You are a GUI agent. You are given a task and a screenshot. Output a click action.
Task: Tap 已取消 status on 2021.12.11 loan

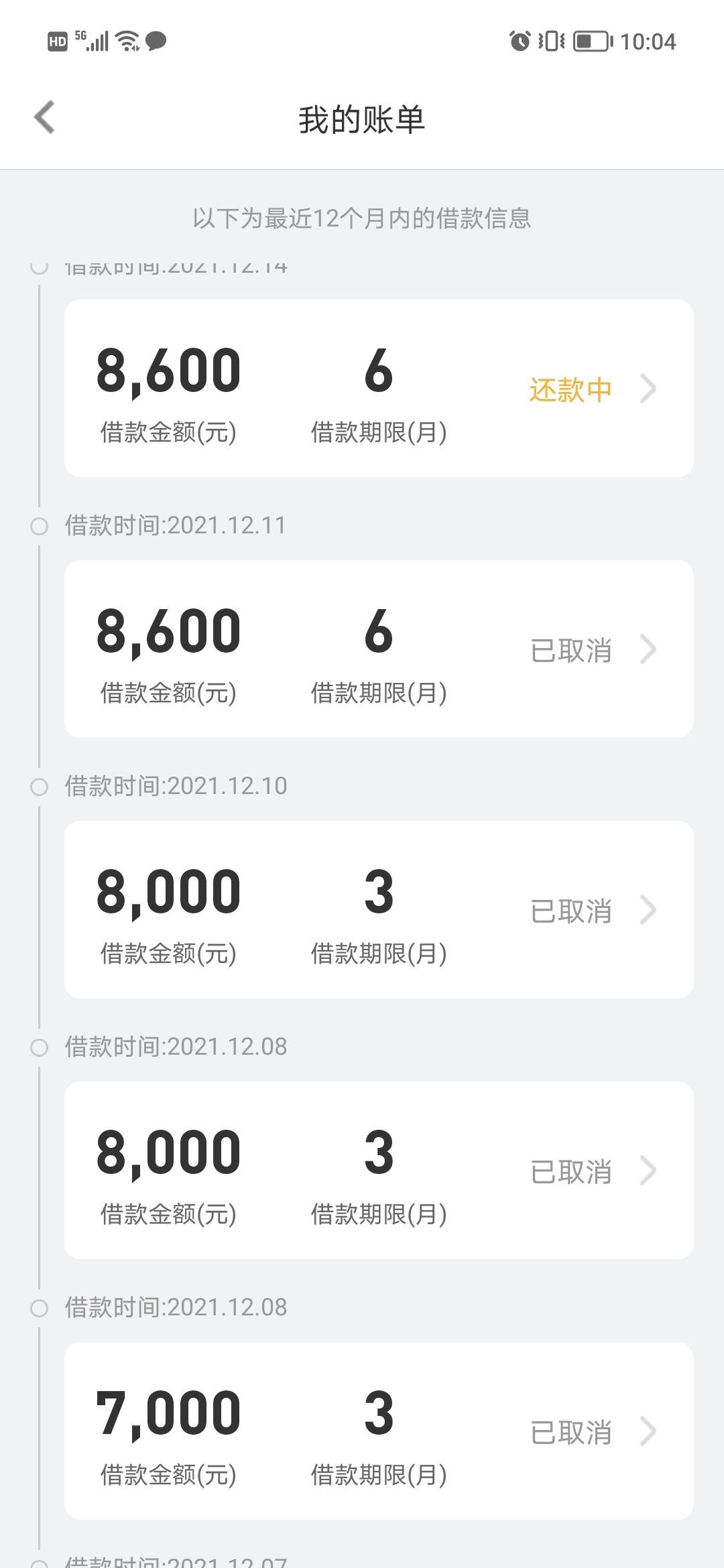click(570, 650)
